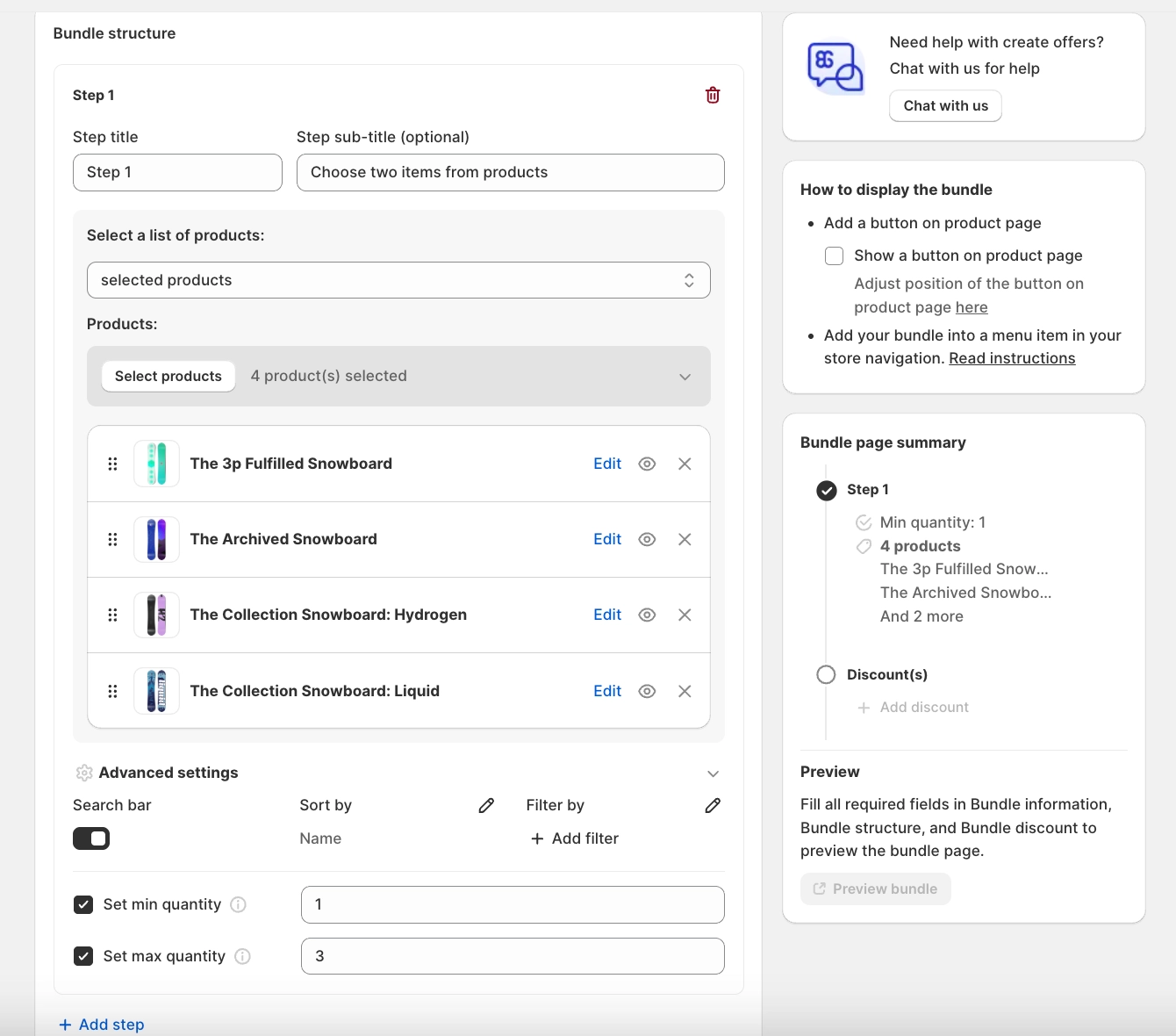Uncheck Set min quantity checkbox

pos(83,904)
